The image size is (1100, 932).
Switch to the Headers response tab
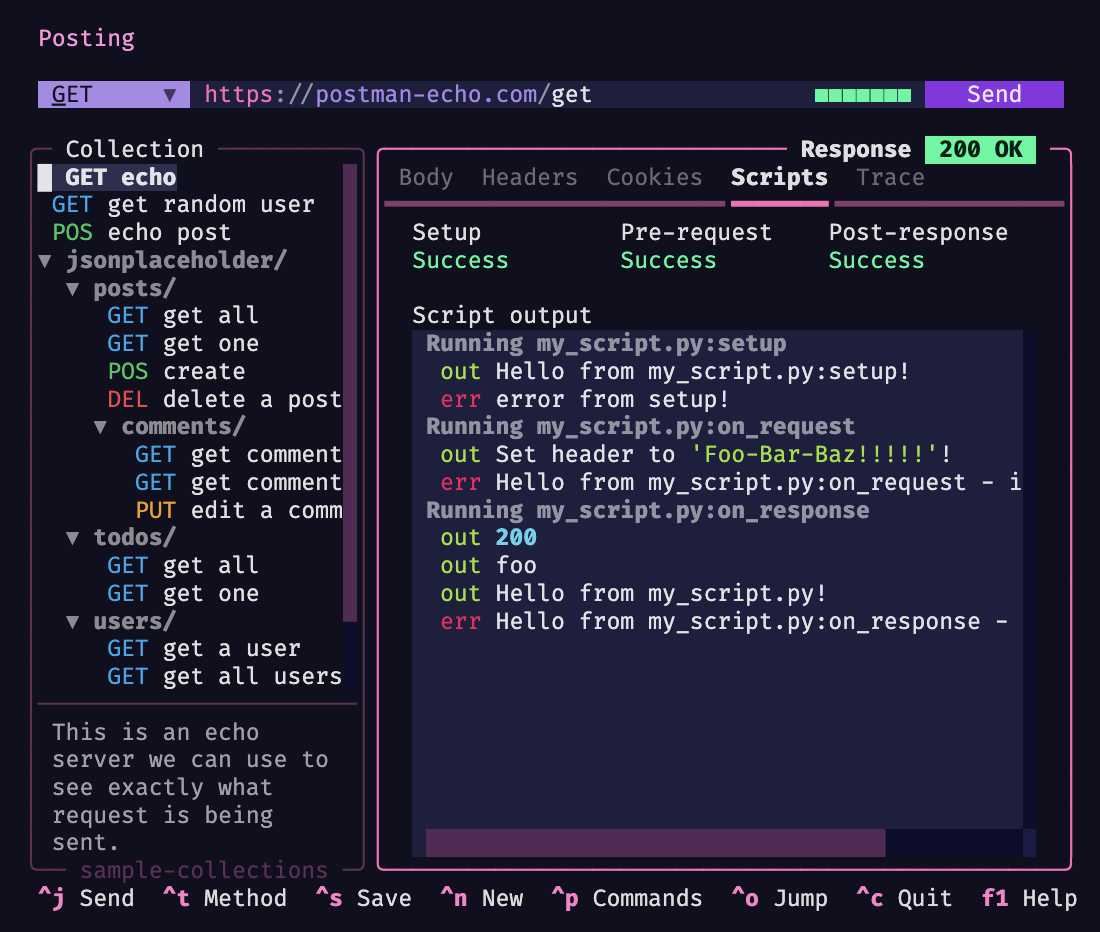click(x=529, y=177)
